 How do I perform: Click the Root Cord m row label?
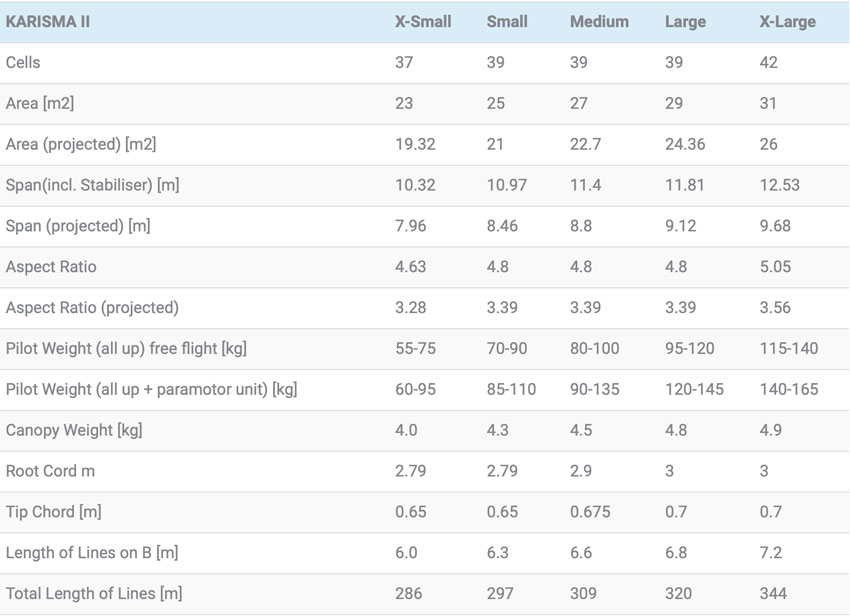tap(50, 471)
